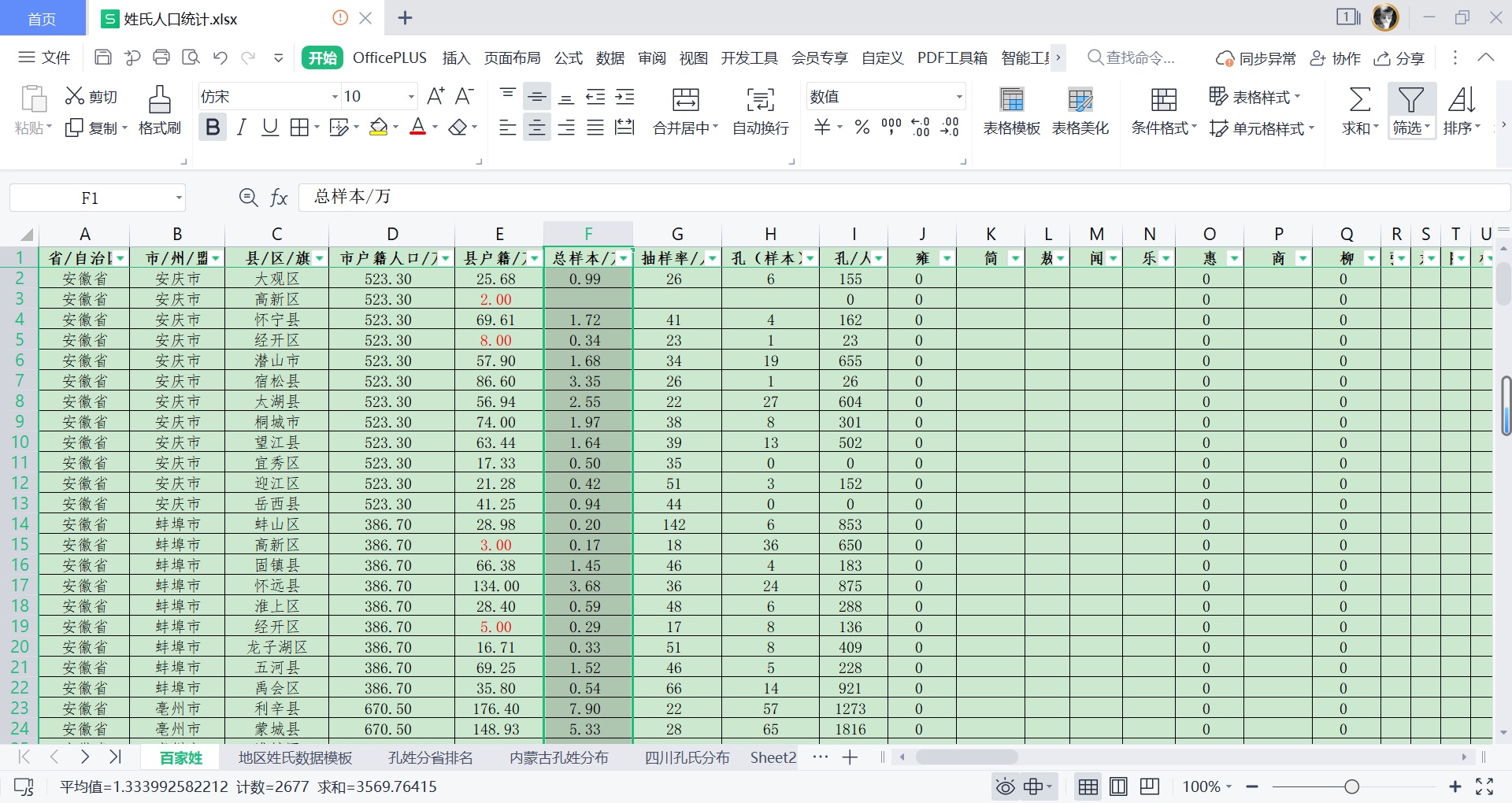This screenshot has height=803, width=1512.
Task: Click the zoom slider handle
Action: click(1351, 786)
